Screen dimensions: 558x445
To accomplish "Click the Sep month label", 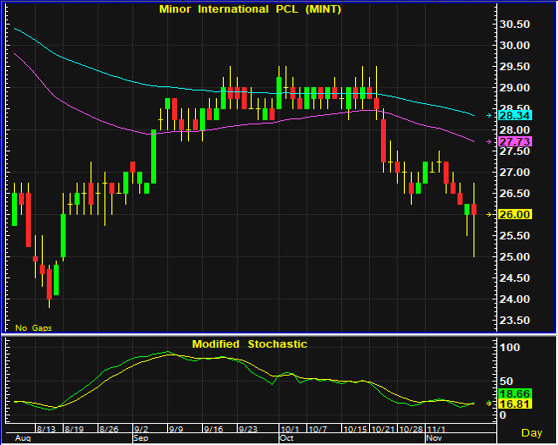I will (x=141, y=438).
